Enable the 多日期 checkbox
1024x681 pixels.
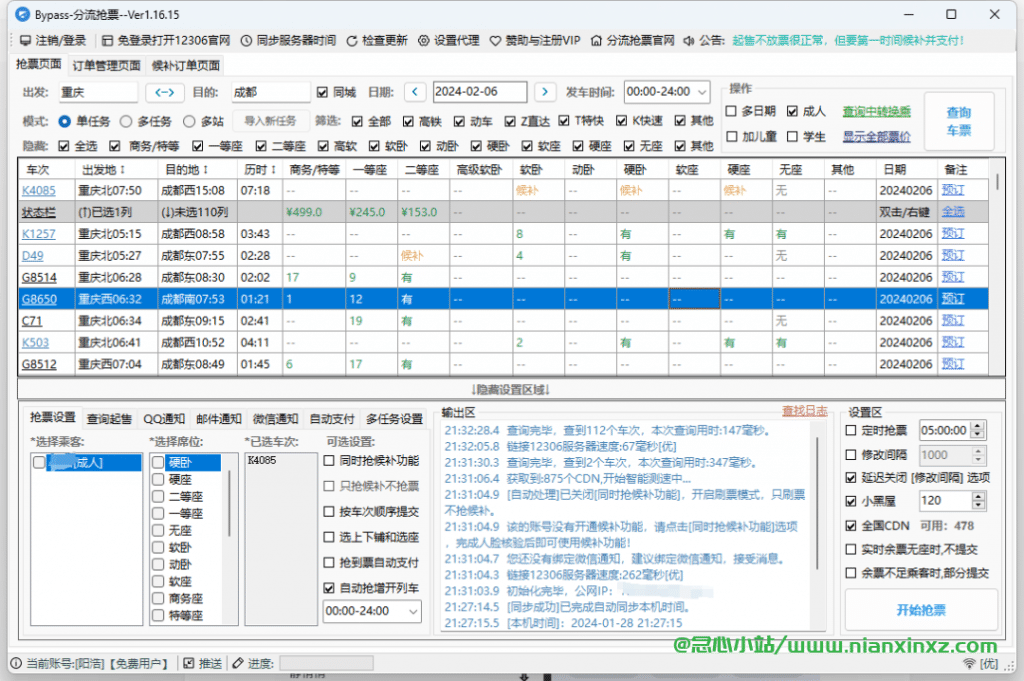731,111
